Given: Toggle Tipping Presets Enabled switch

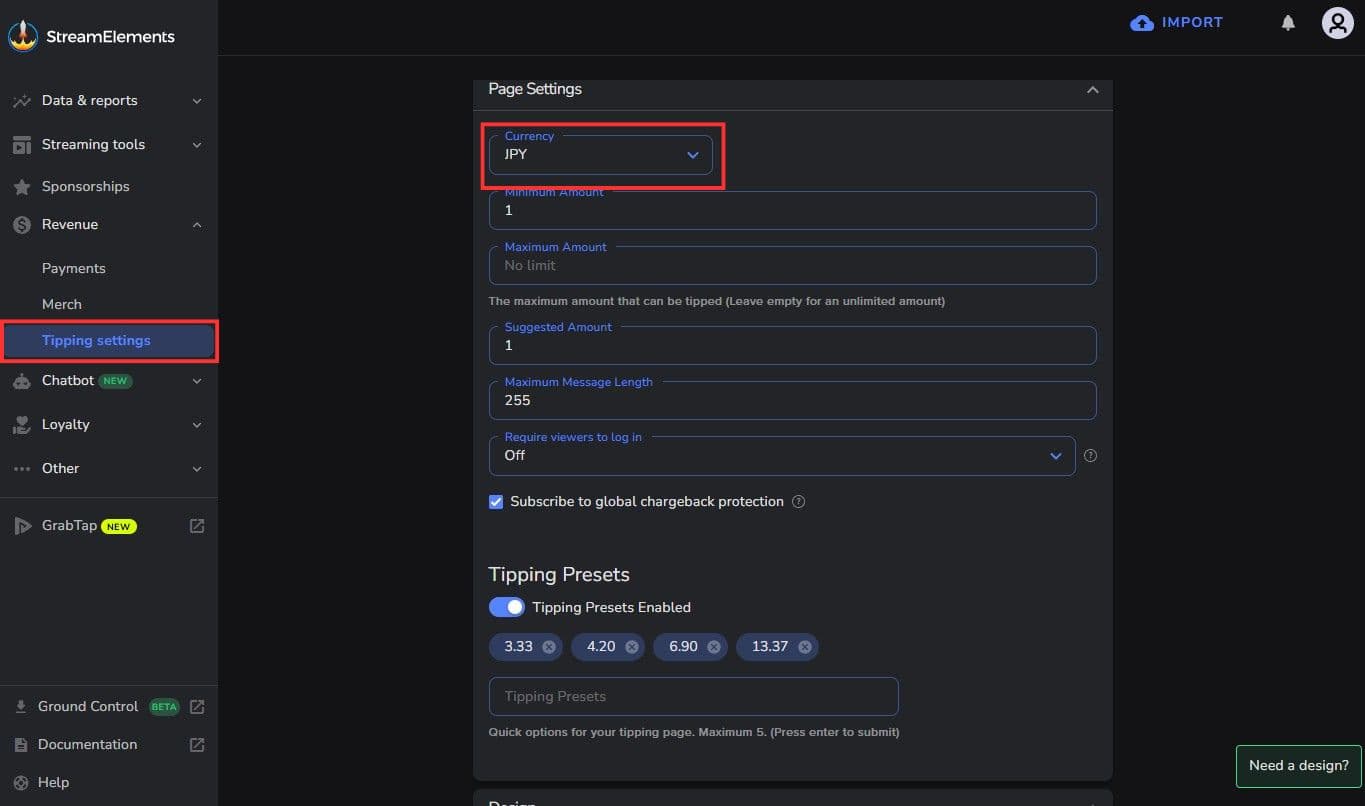Looking at the screenshot, I should pos(506,607).
